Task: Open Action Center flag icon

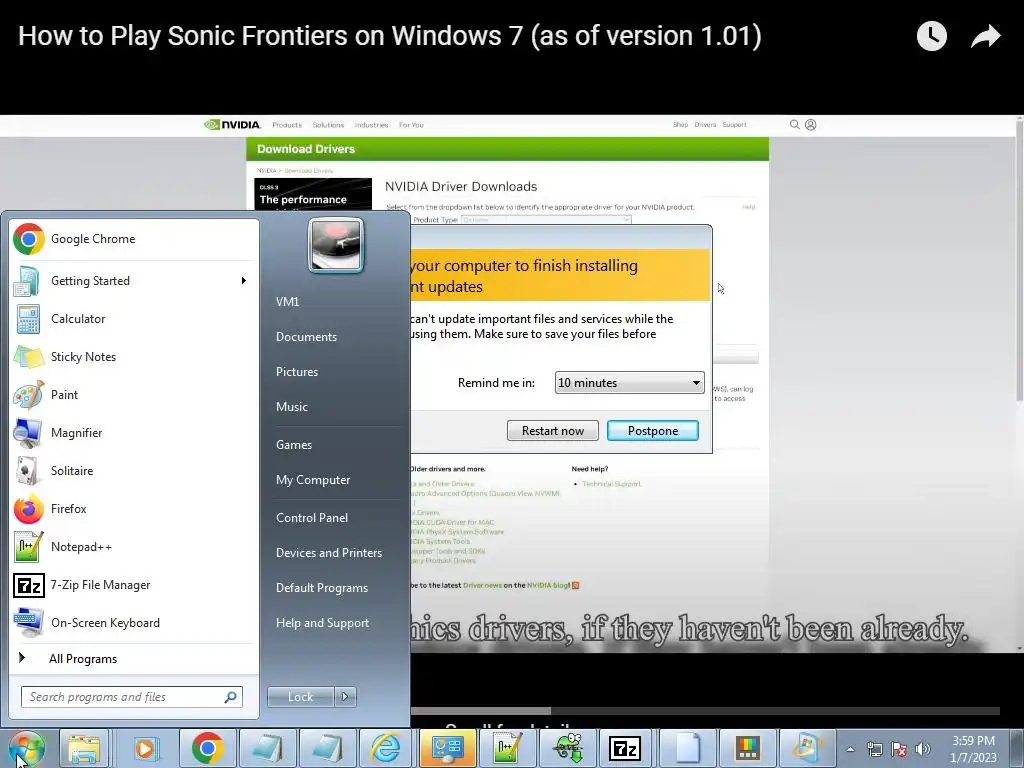Action: [x=899, y=749]
